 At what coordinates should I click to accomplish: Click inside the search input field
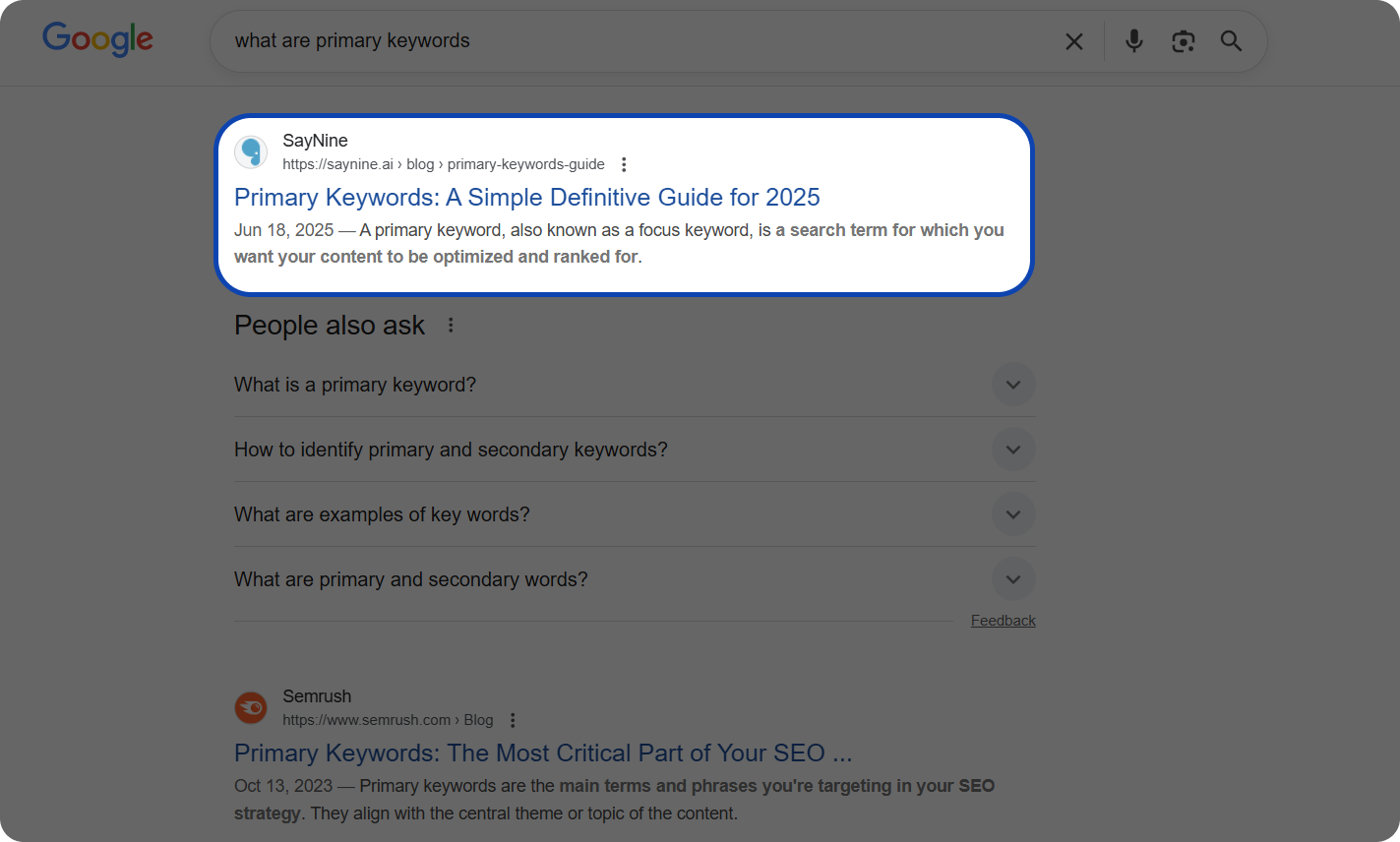tap(590, 41)
